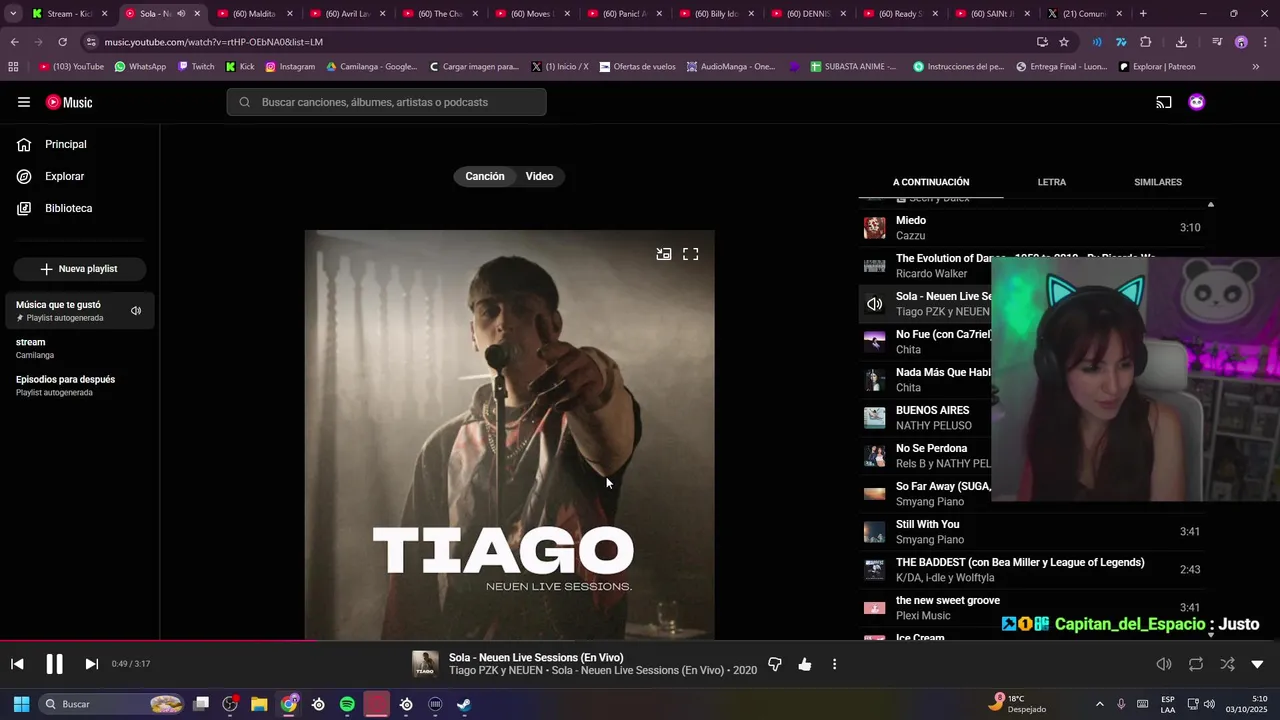Click the current song thumbnail in player bar
The height and width of the screenshot is (720, 1280).
coord(425,664)
